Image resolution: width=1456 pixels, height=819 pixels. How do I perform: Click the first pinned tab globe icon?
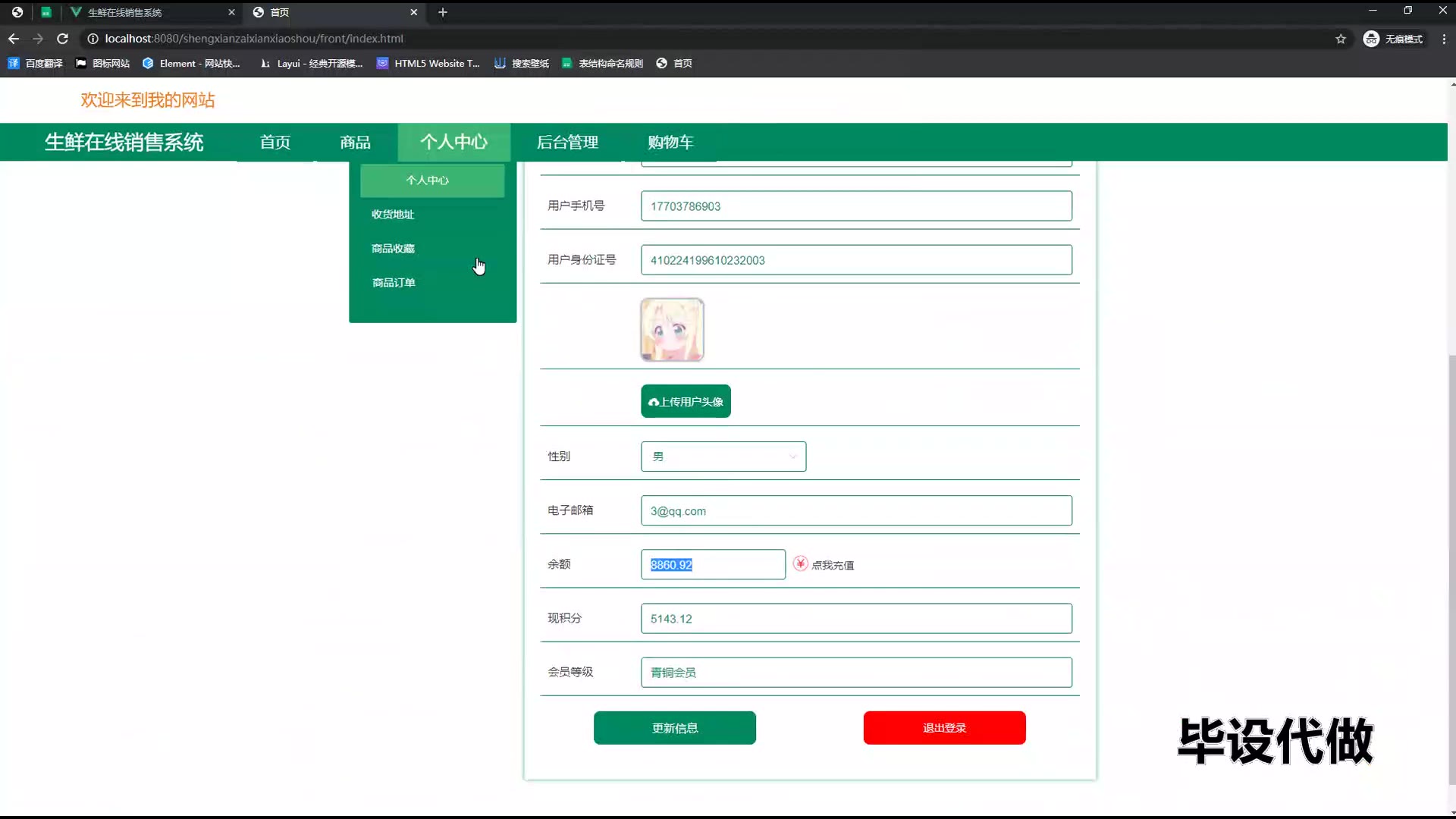(17, 12)
